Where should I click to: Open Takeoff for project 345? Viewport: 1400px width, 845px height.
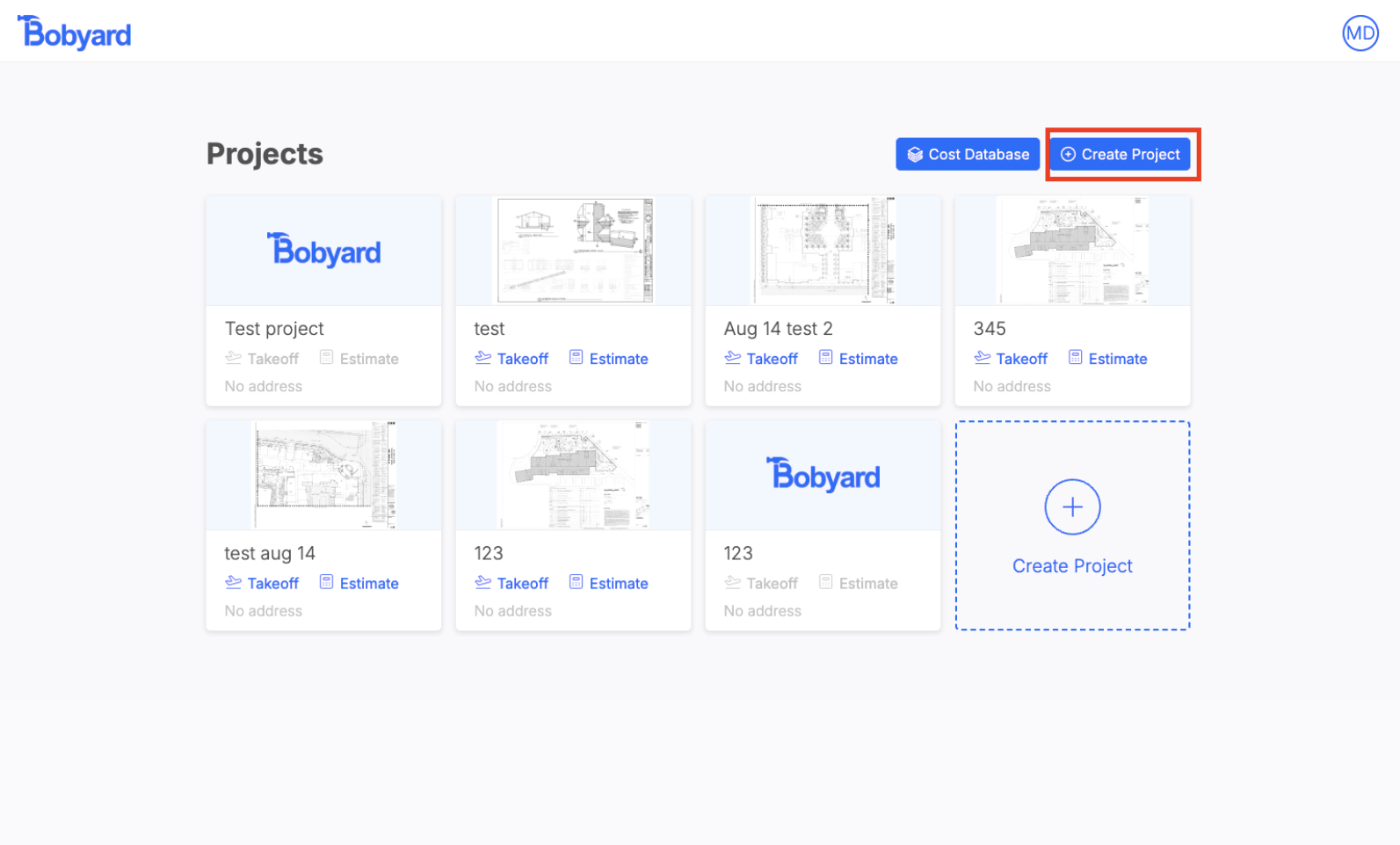(x=1011, y=359)
